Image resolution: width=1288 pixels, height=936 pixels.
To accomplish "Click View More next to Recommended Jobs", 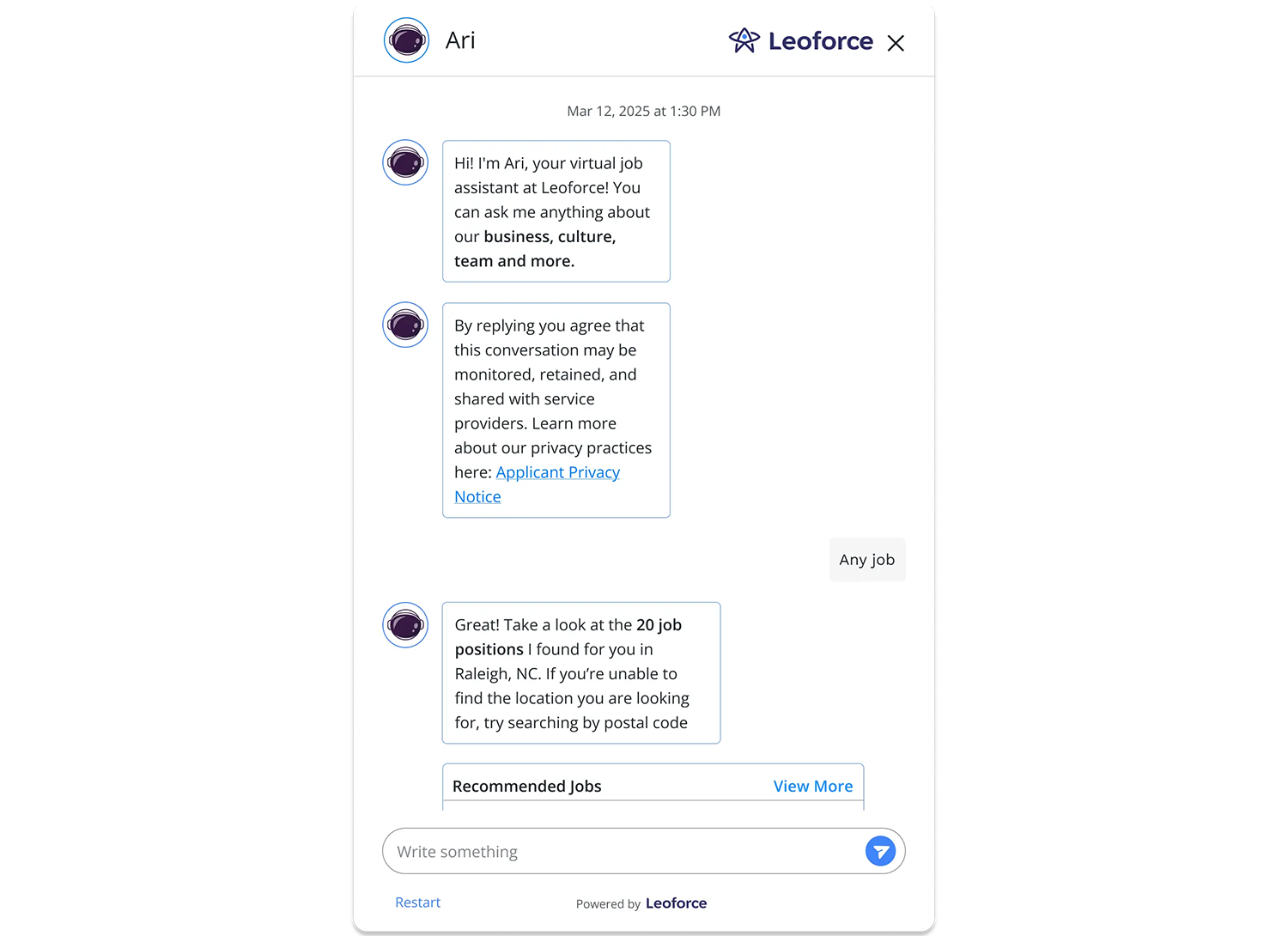I will point(813,786).
